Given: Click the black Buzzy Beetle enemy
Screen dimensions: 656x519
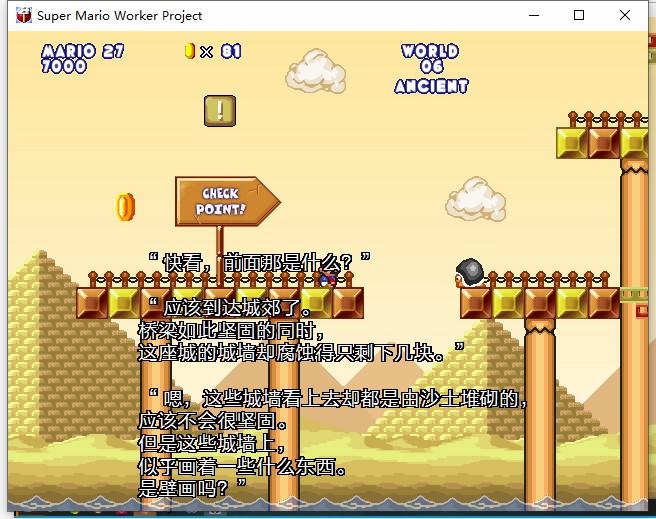Looking at the screenshot, I should point(471,273).
